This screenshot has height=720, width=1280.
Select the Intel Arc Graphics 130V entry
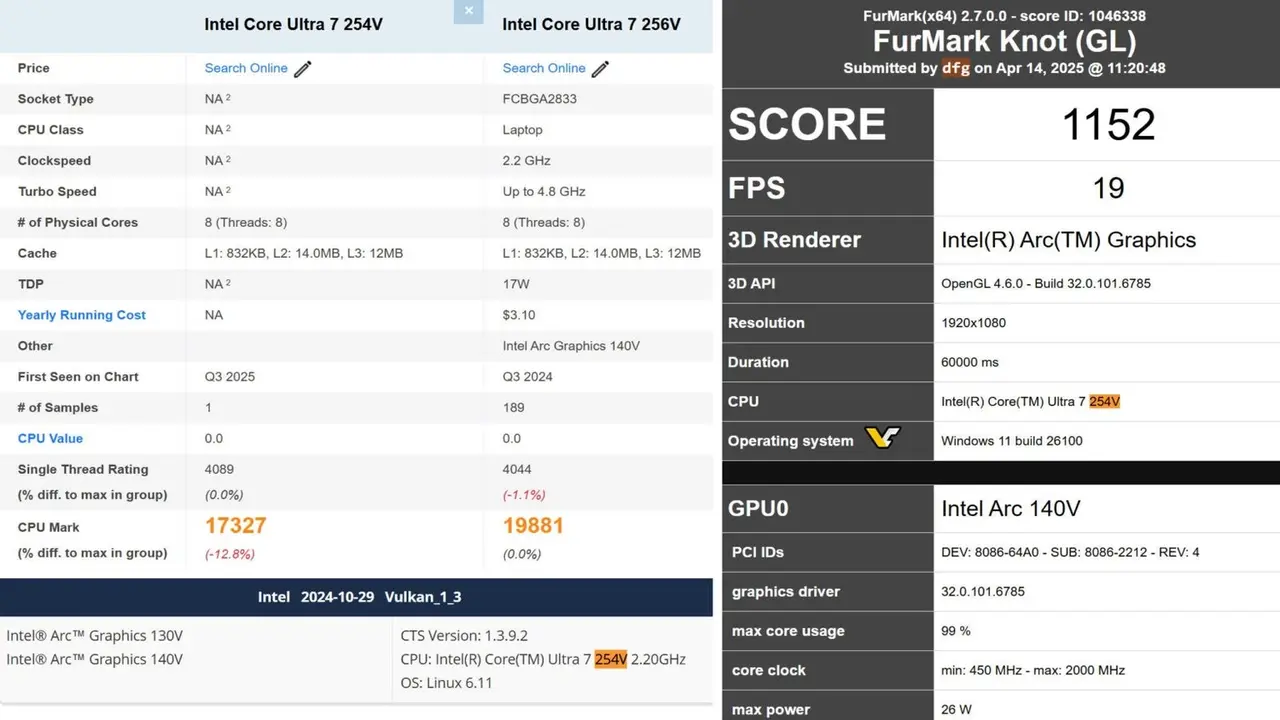pos(95,636)
